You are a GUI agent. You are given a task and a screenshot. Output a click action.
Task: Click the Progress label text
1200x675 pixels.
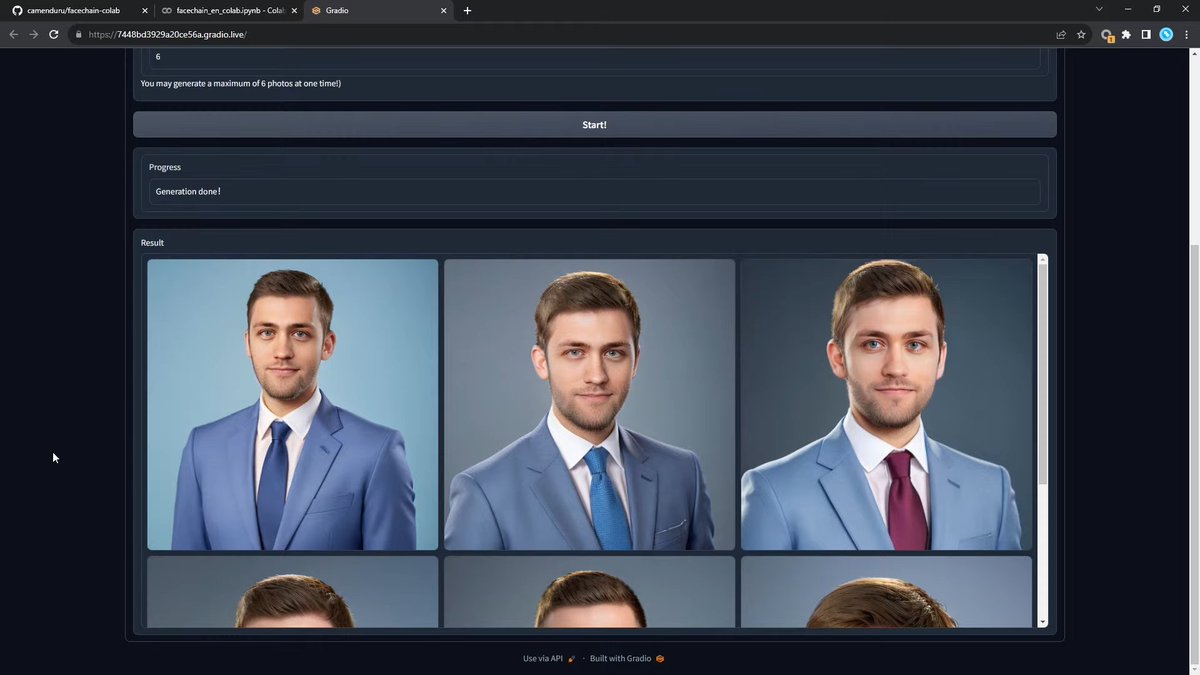tap(165, 167)
